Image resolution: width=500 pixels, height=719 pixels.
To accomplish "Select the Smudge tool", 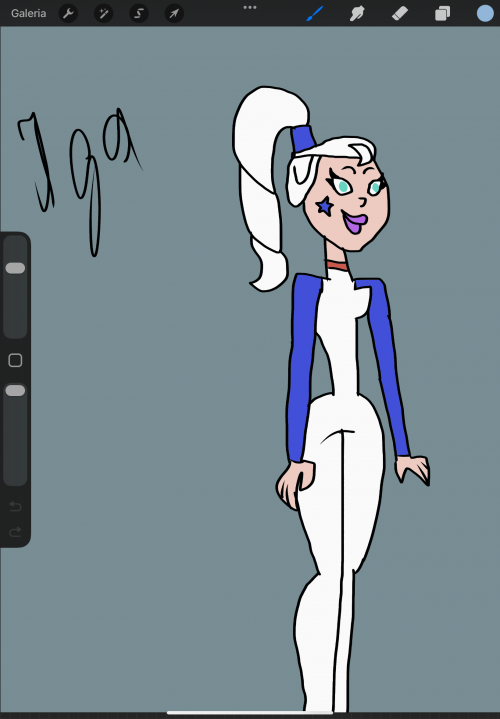I will [x=357, y=13].
